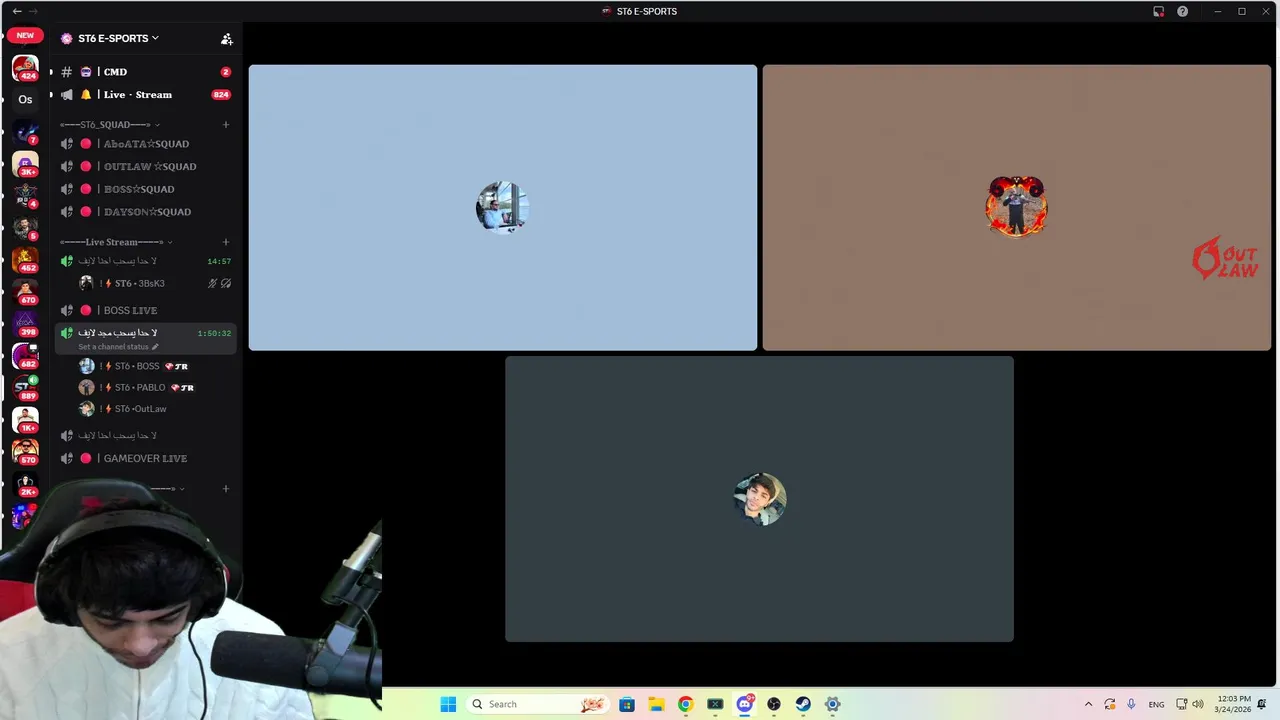Open the server with the 889 badge
The image size is (1280, 720).
(x=25, y=387)
